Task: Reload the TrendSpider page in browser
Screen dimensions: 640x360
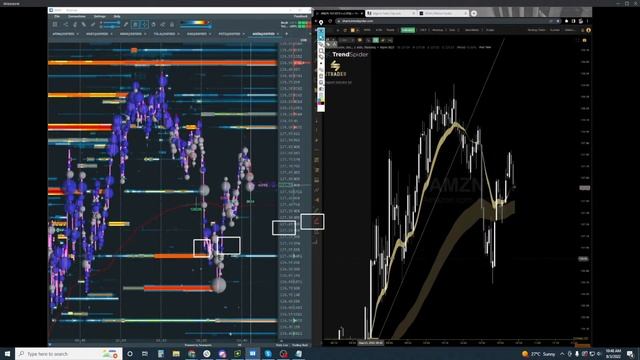Action: coord(330,21)
